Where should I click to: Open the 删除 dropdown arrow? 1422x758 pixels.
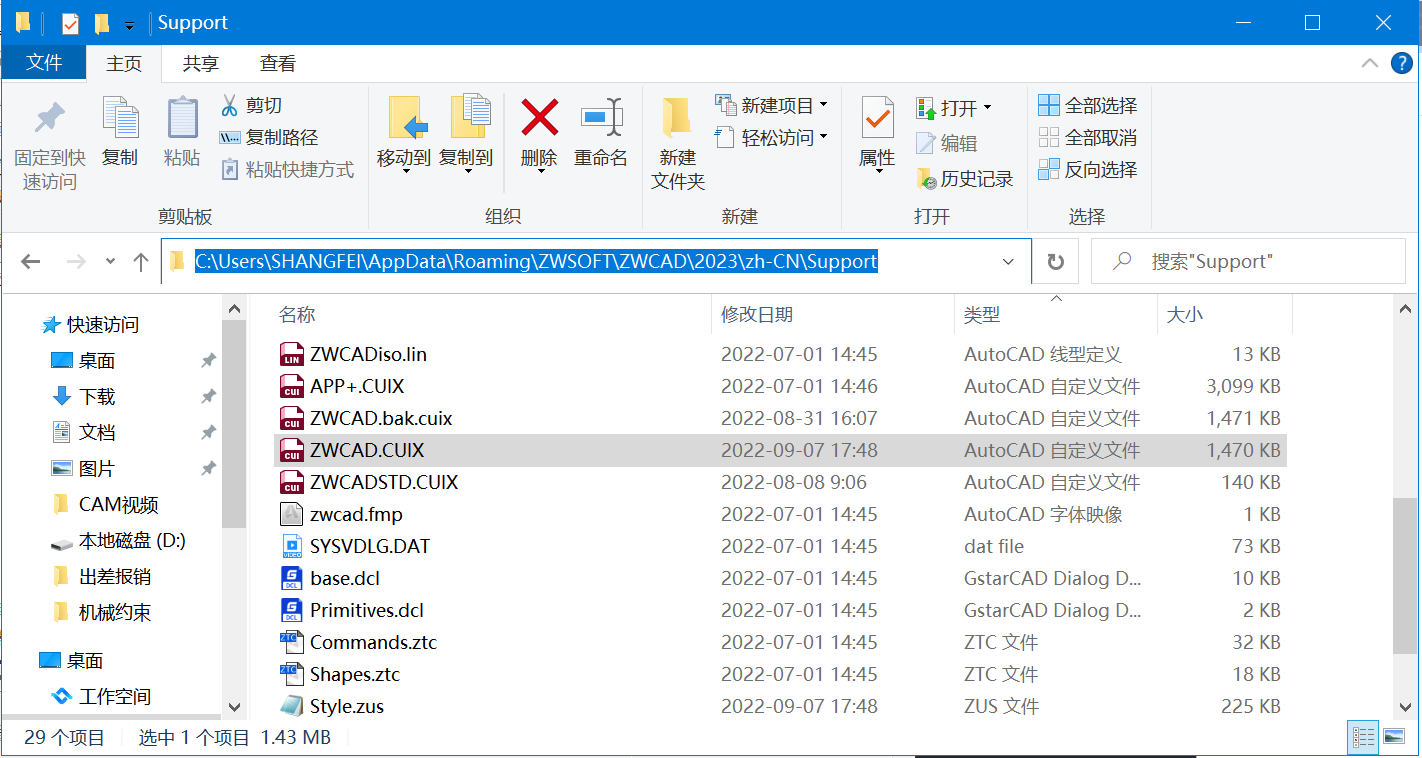[x=539, y=172]
